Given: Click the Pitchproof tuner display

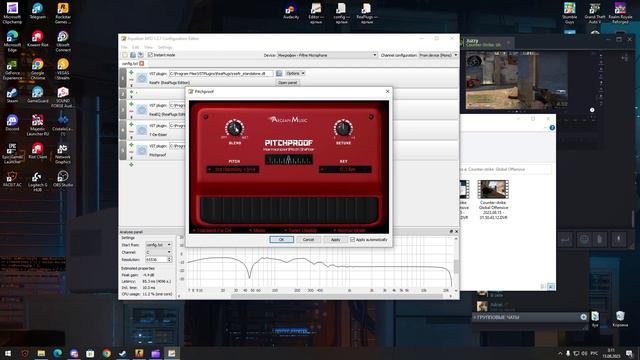Looking at the screenshot, I should click(289, 160).
